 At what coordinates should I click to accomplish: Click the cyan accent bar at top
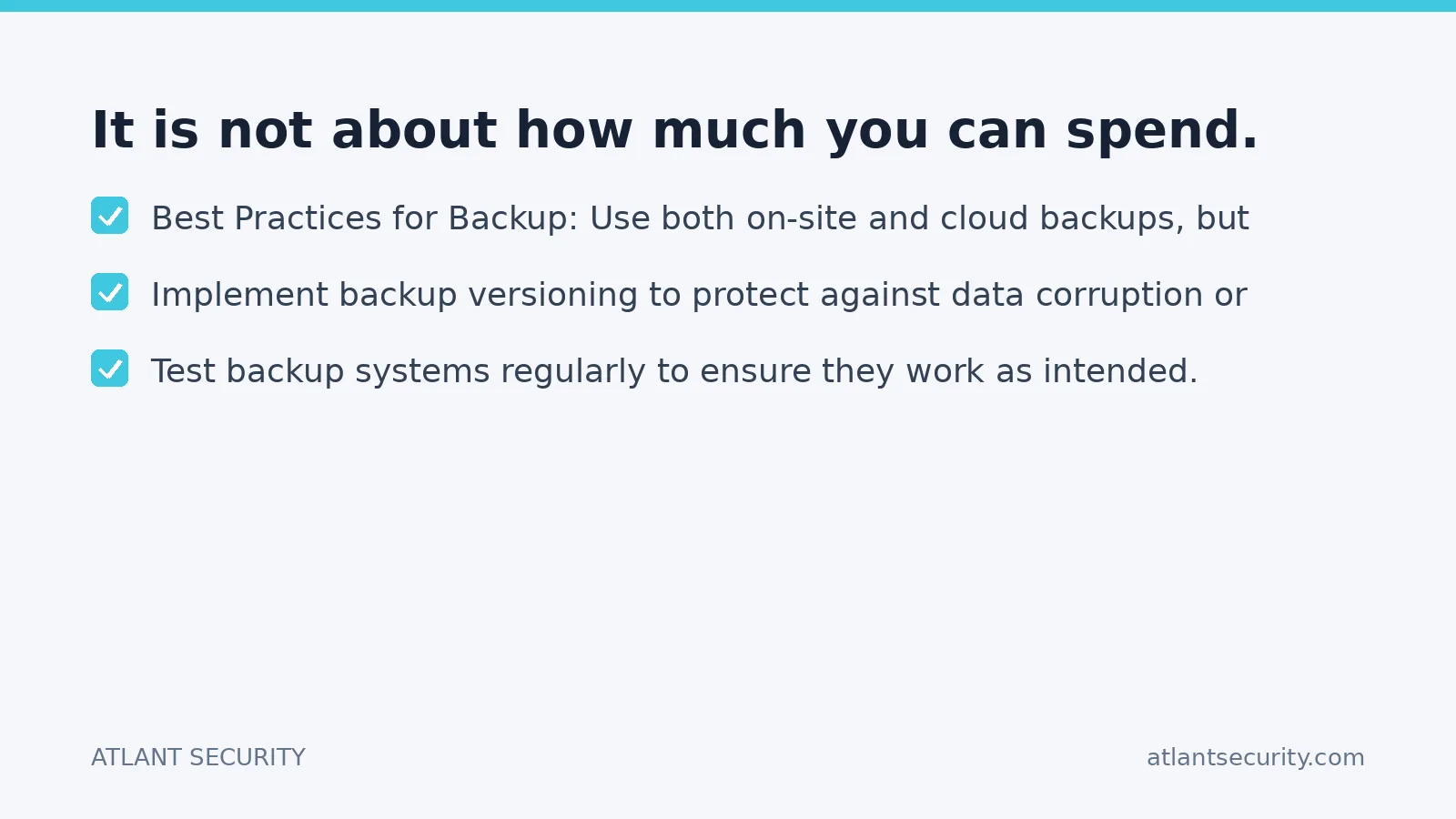pos(728,5)
